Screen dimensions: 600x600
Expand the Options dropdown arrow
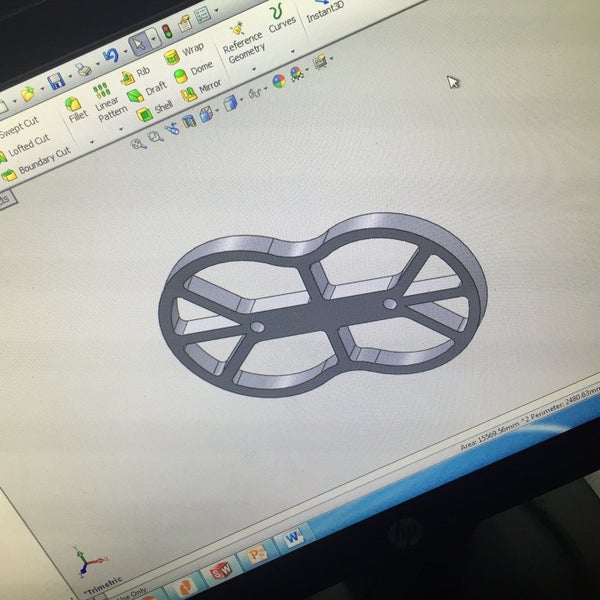pyautogui.click(x=217, y=10)
